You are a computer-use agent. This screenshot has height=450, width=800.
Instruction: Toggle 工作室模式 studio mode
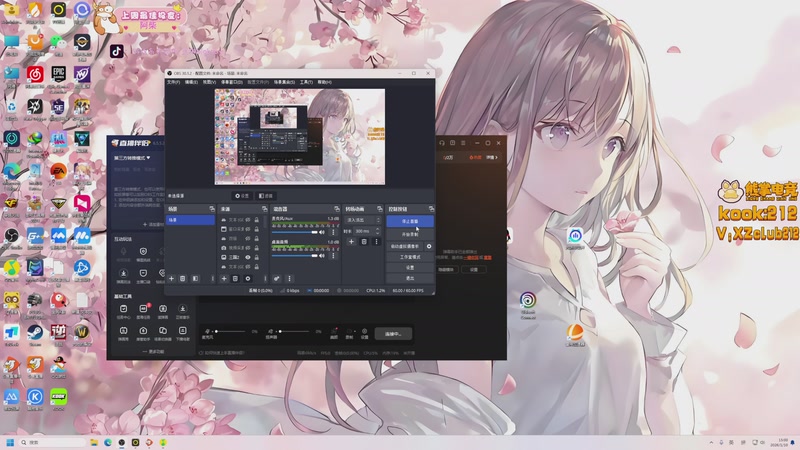click(x=410, y=257)
